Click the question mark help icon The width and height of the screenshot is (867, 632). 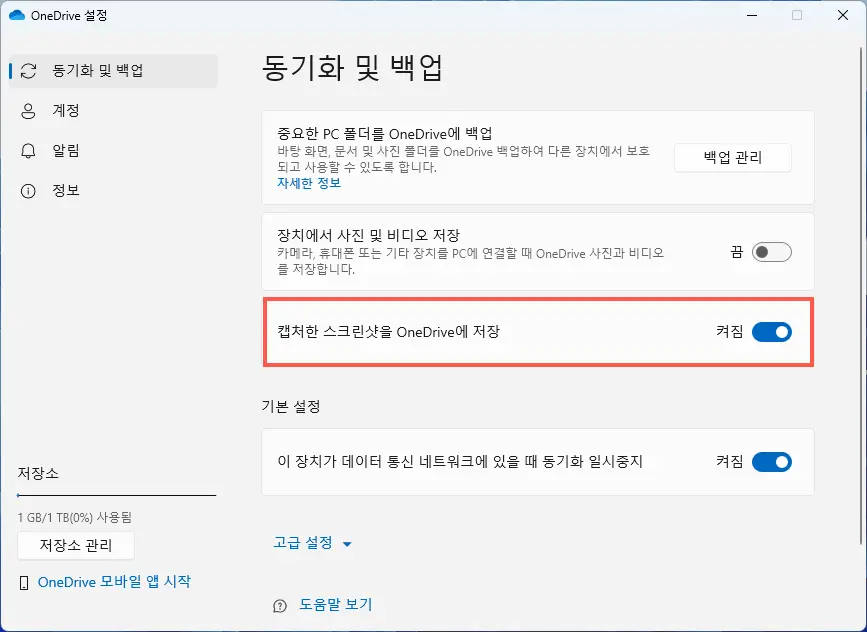pos(280,606)
